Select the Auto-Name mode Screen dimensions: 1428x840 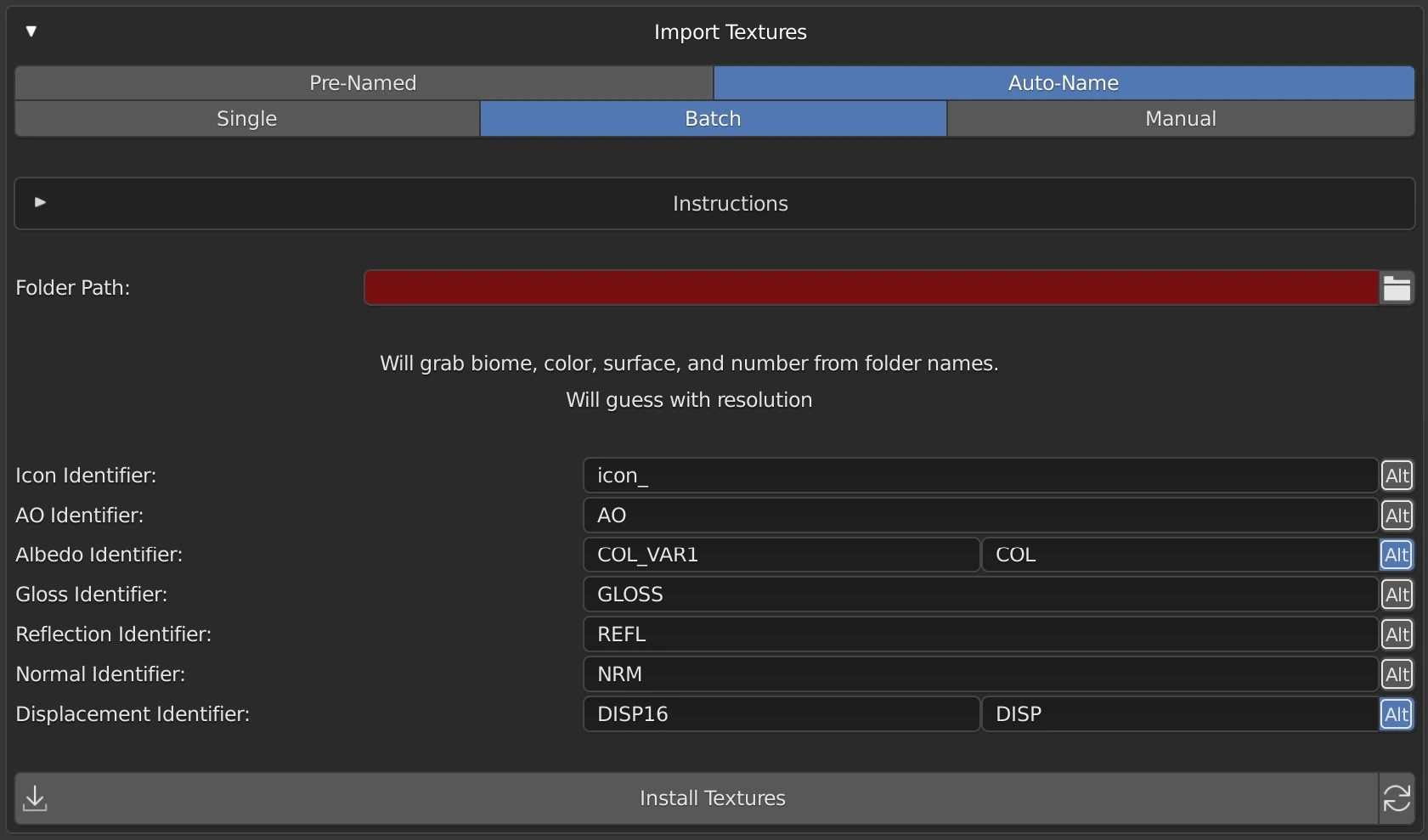1063,83
